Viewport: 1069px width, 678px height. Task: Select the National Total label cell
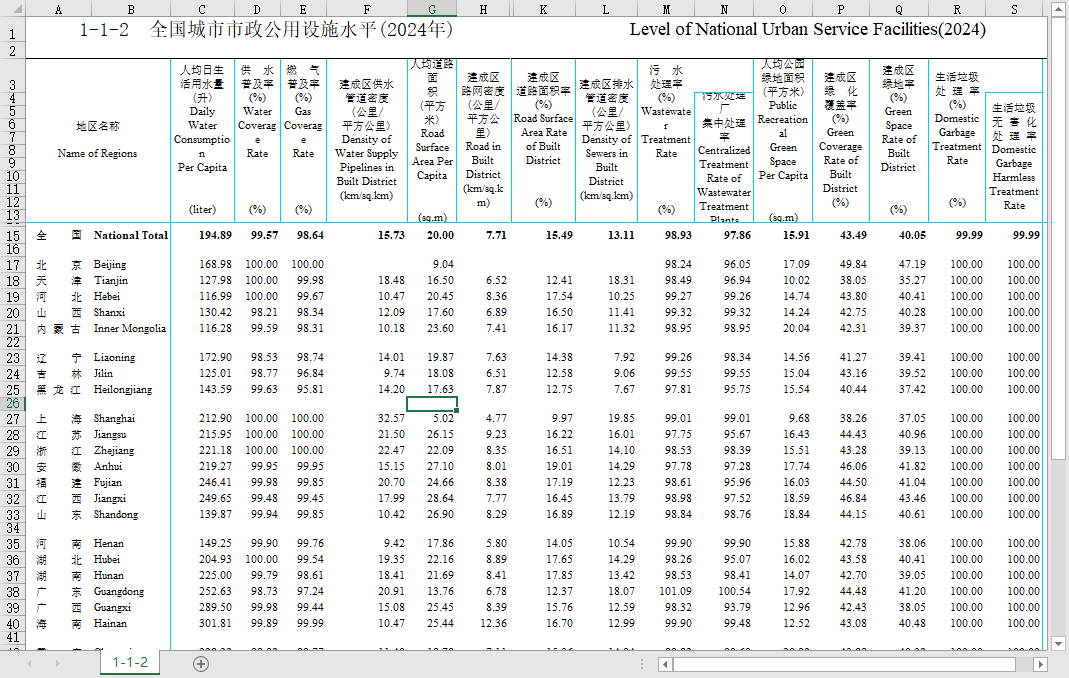point(131,236)
